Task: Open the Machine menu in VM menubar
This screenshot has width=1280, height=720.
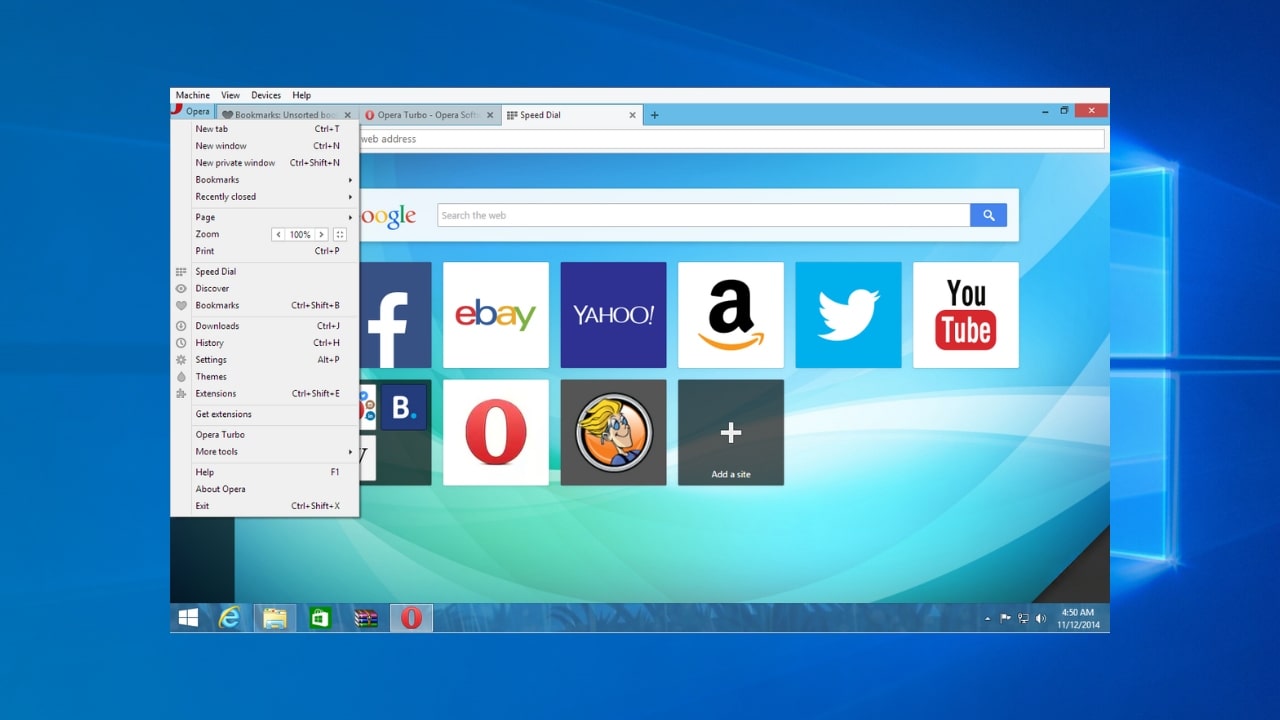Action: click(193, 95)
